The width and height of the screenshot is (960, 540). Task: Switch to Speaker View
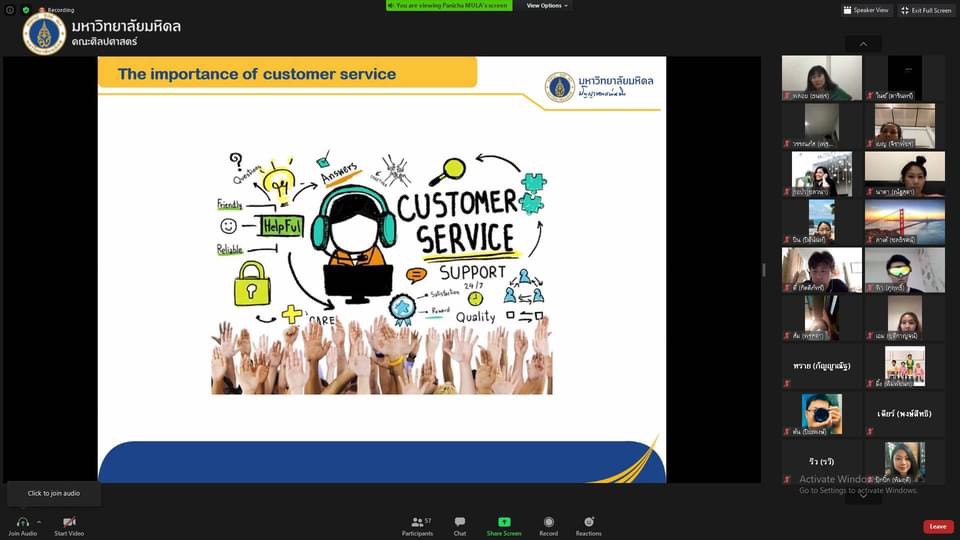click(x=866, y=10)
